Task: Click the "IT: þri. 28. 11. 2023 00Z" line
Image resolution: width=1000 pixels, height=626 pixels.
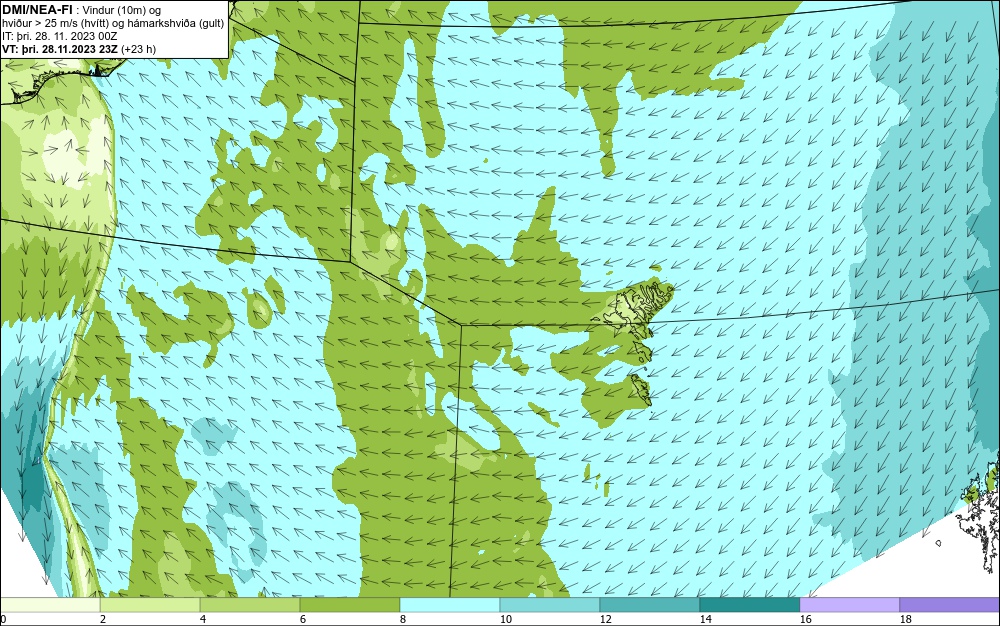Action: point(59,36)
